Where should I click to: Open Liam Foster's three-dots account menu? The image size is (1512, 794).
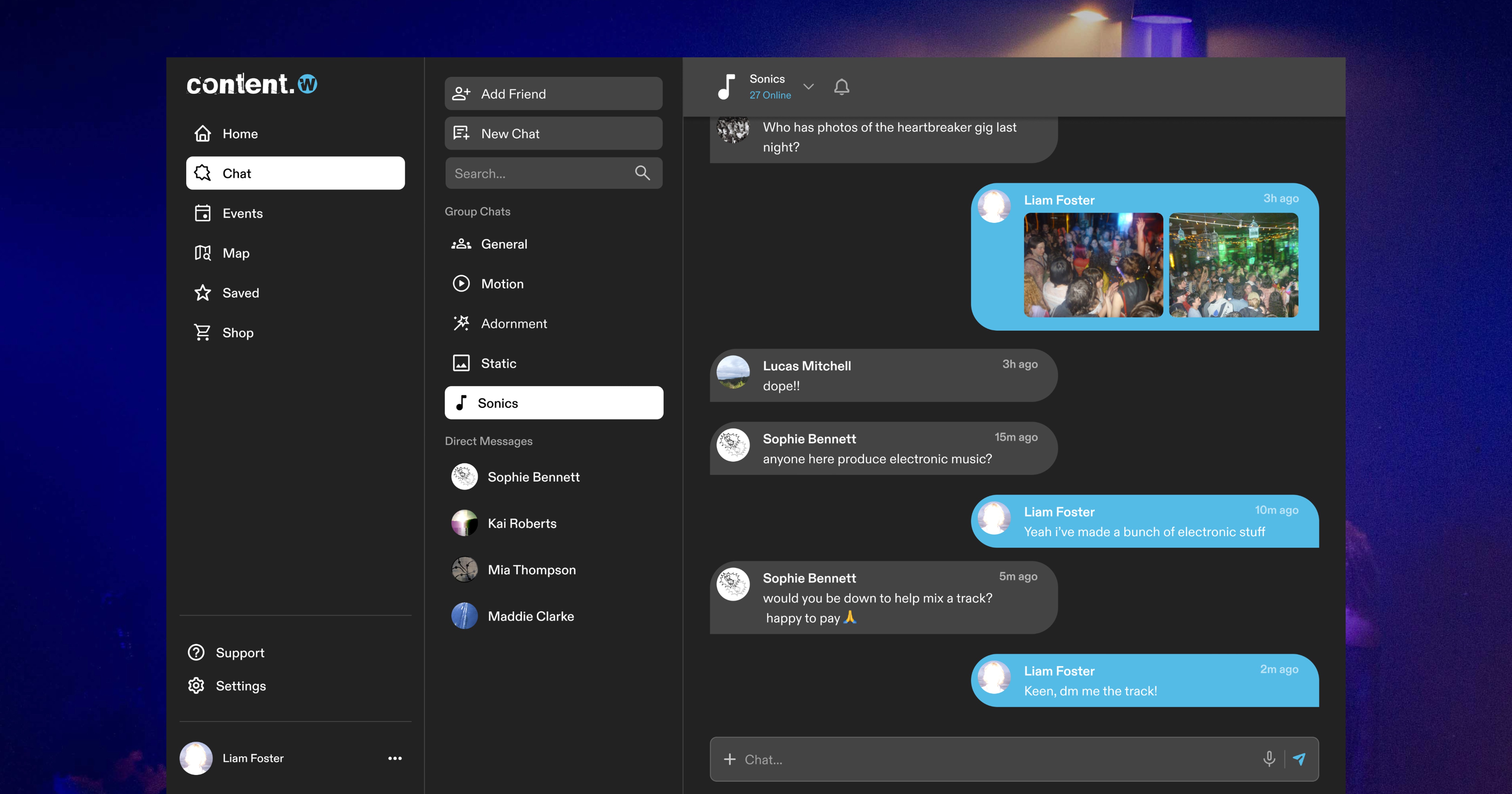[x=395, y=758]
